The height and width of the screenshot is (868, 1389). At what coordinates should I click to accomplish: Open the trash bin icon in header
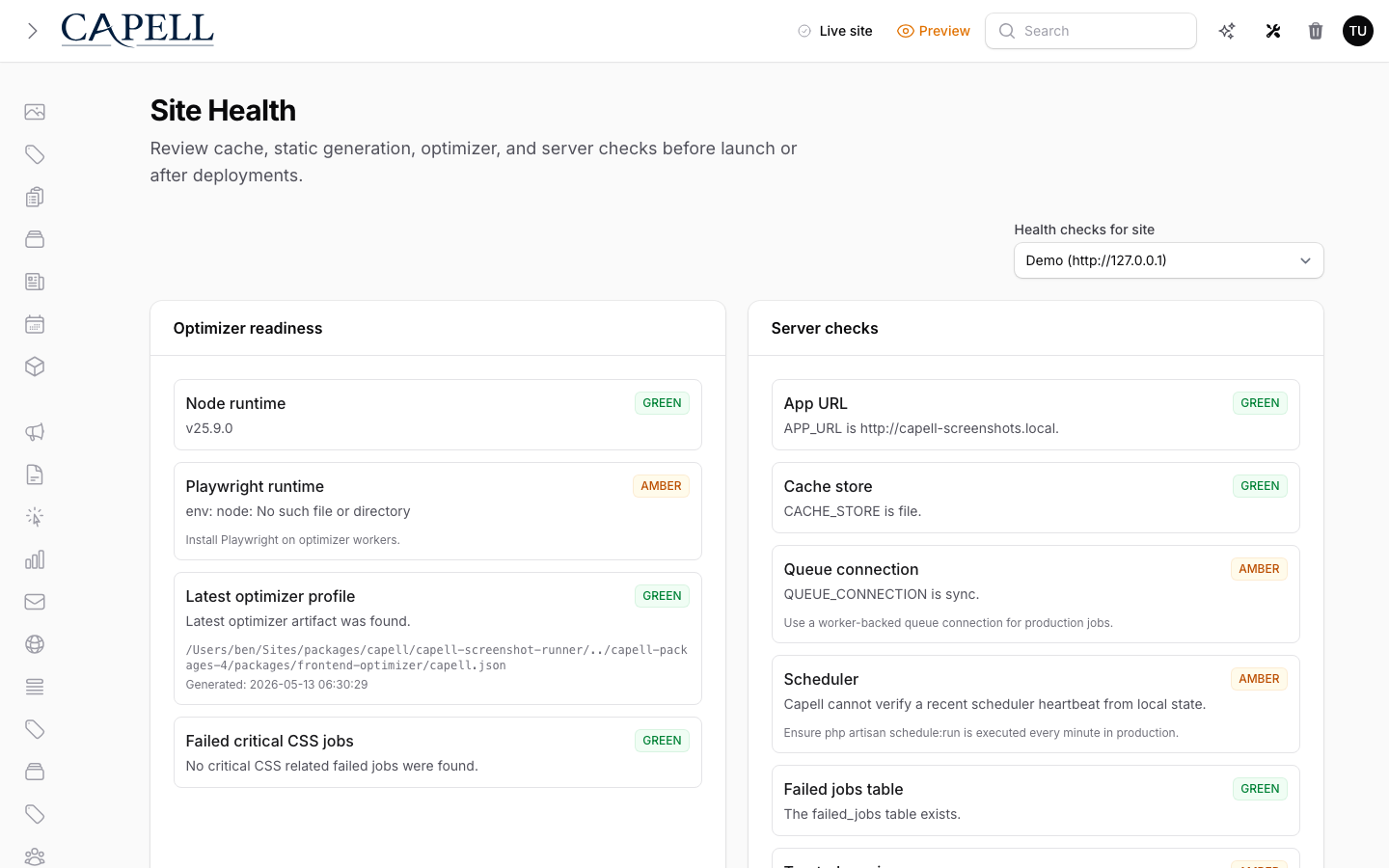(x=1316, y=31)
